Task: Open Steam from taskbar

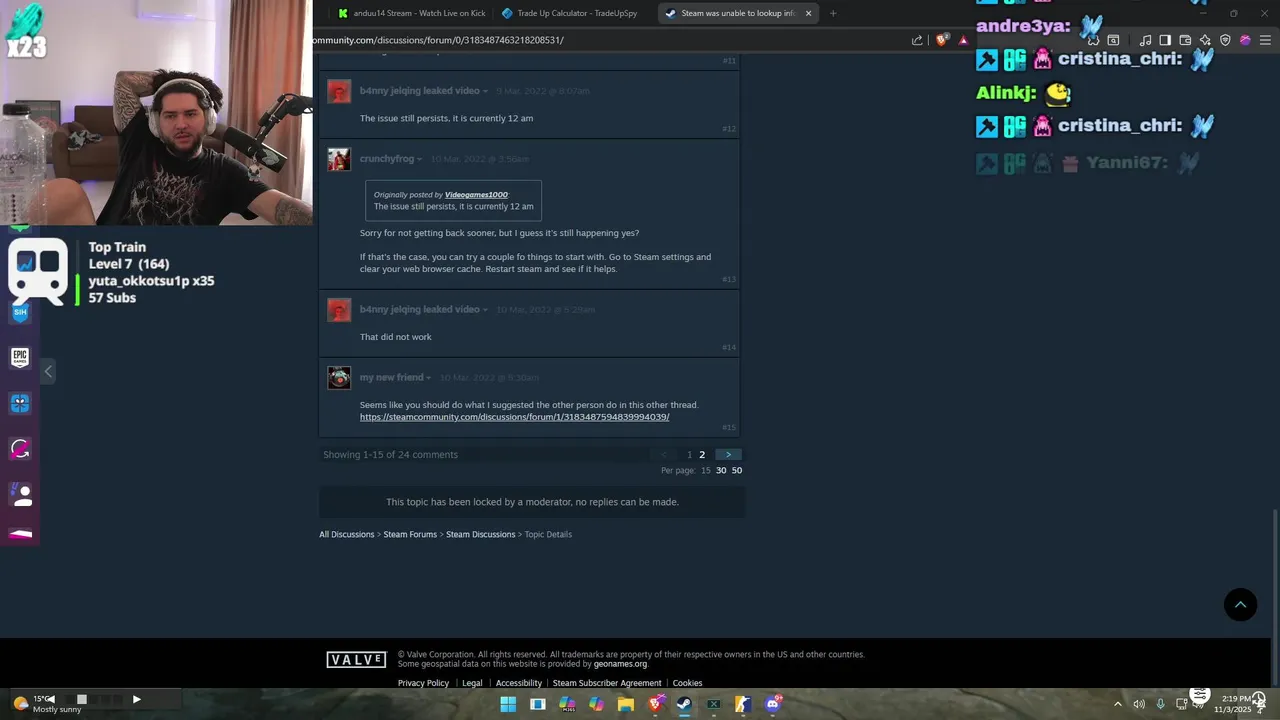Action: coord(684,704)
